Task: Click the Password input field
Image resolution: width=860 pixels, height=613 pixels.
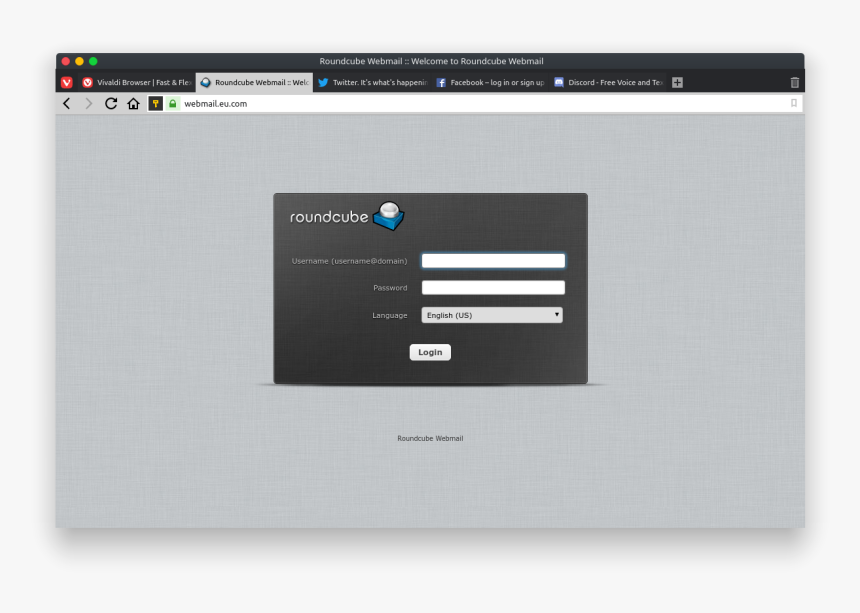Action: tap(493, 287)
